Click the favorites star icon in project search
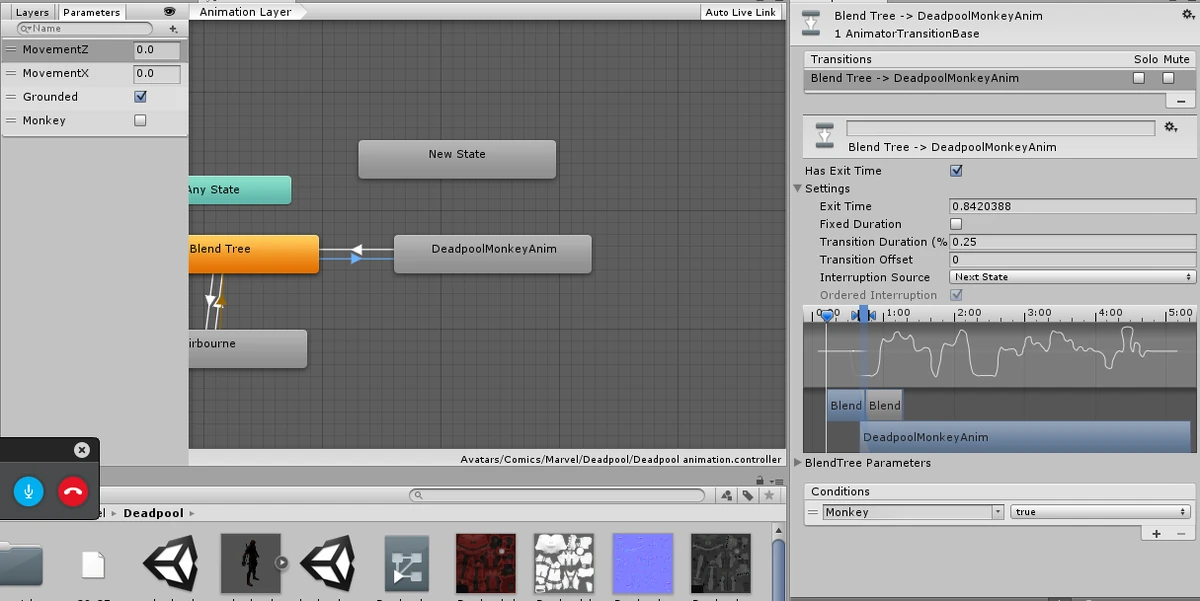 click(x=768, y=495)
